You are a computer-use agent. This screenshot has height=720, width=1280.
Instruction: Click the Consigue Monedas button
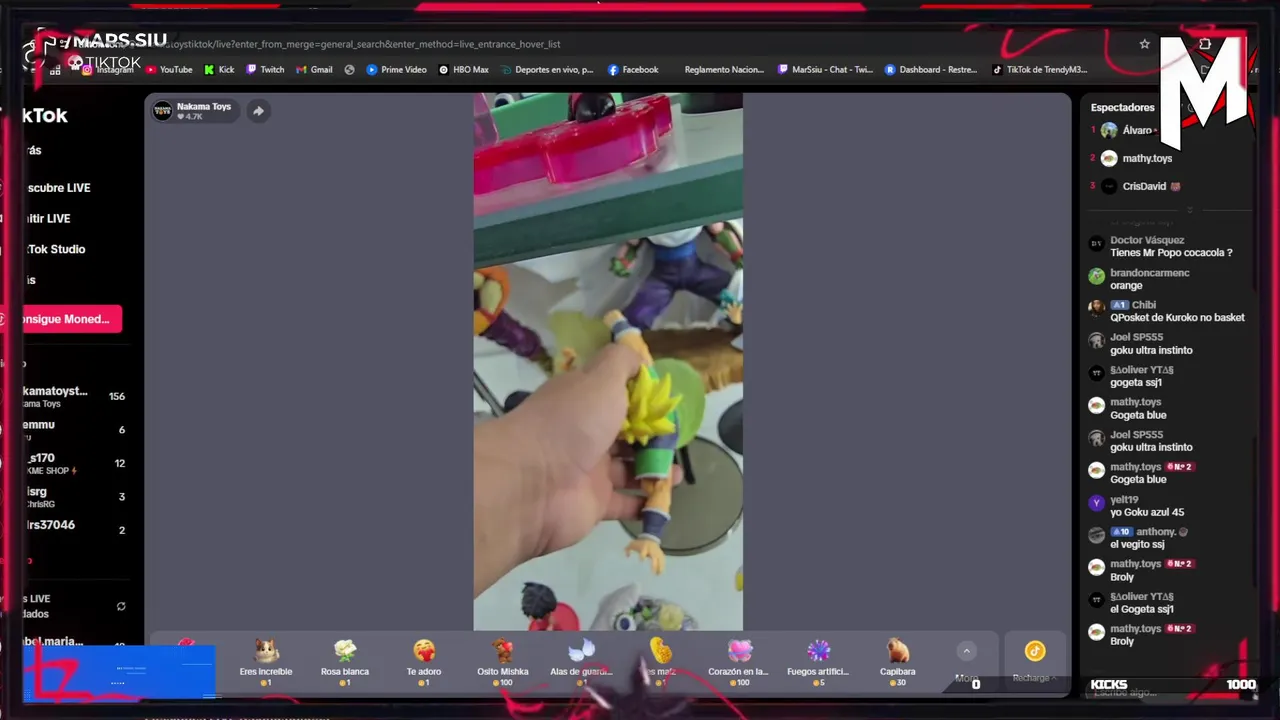coord(72,319)
